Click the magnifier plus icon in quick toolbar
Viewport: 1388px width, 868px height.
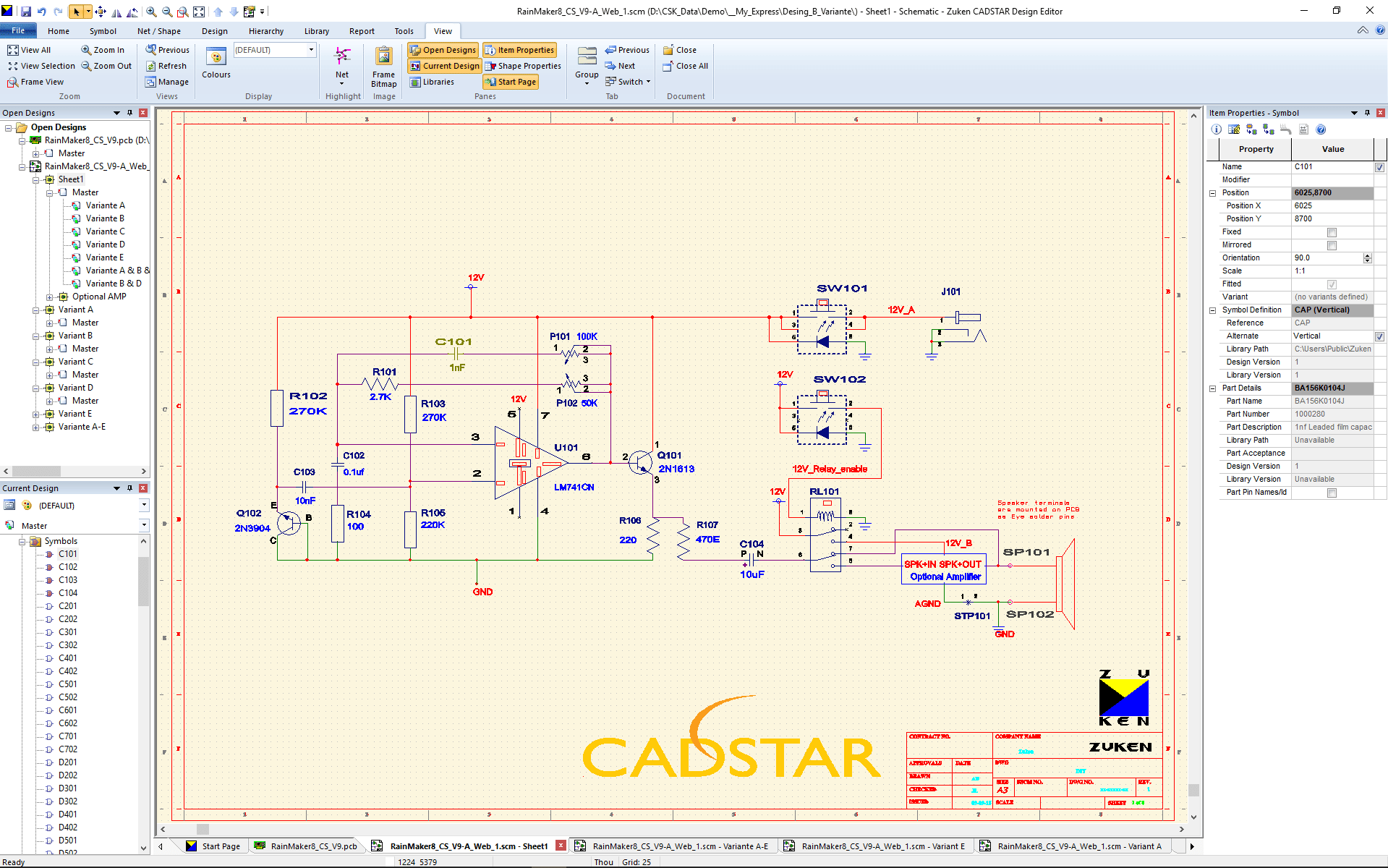[151, 12]
